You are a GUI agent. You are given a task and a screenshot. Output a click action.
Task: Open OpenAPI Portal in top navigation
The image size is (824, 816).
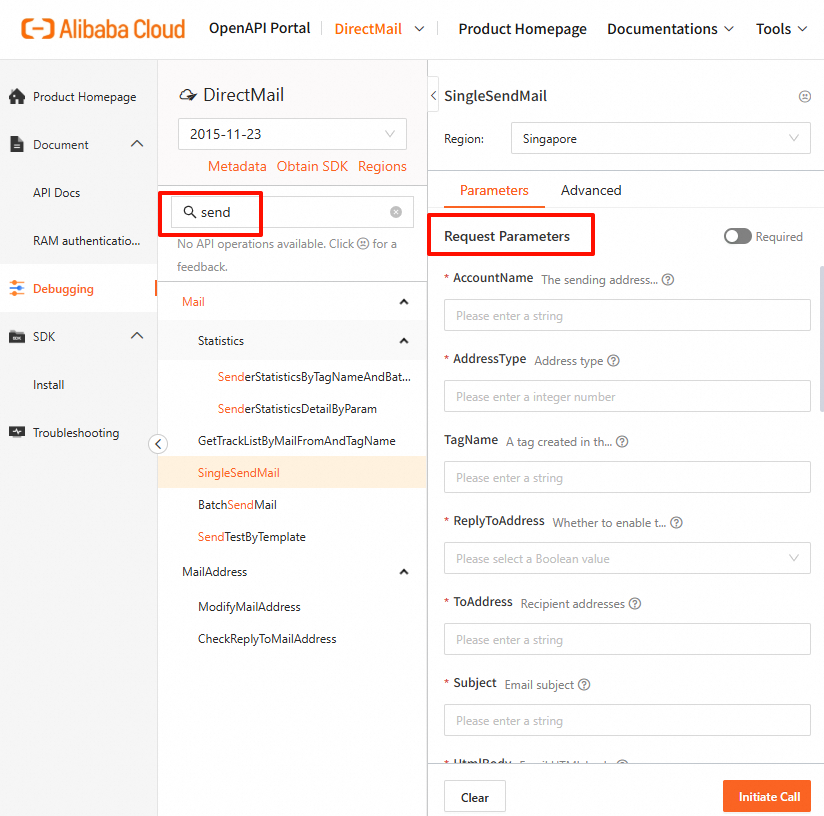(260, 28)
